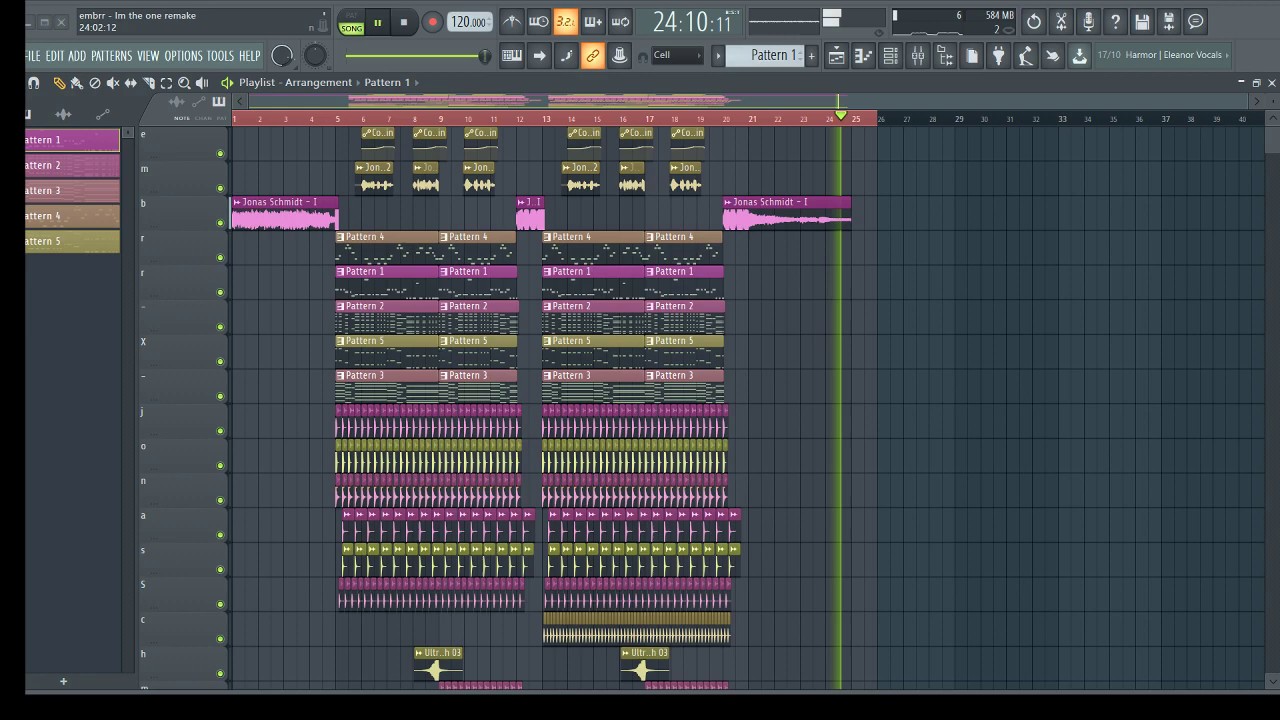
Task: Click the Save project floppy icon
Action: pos(1142,21)
